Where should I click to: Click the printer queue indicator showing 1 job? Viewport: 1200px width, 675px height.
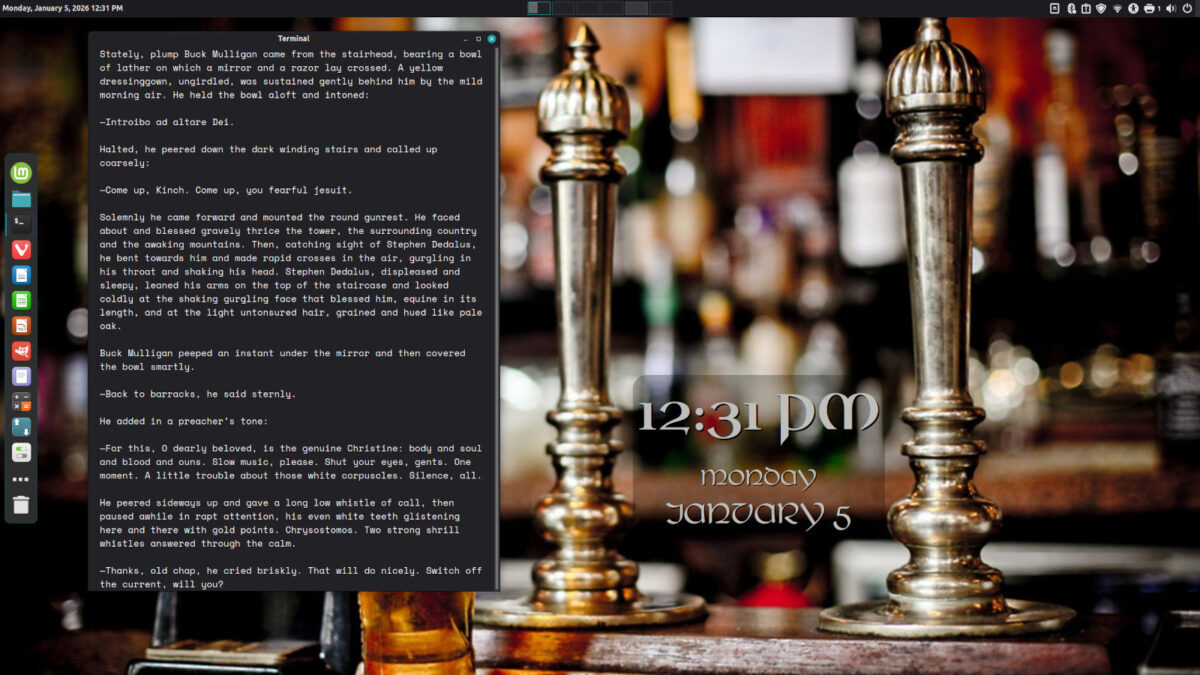tap(1151, 8)
